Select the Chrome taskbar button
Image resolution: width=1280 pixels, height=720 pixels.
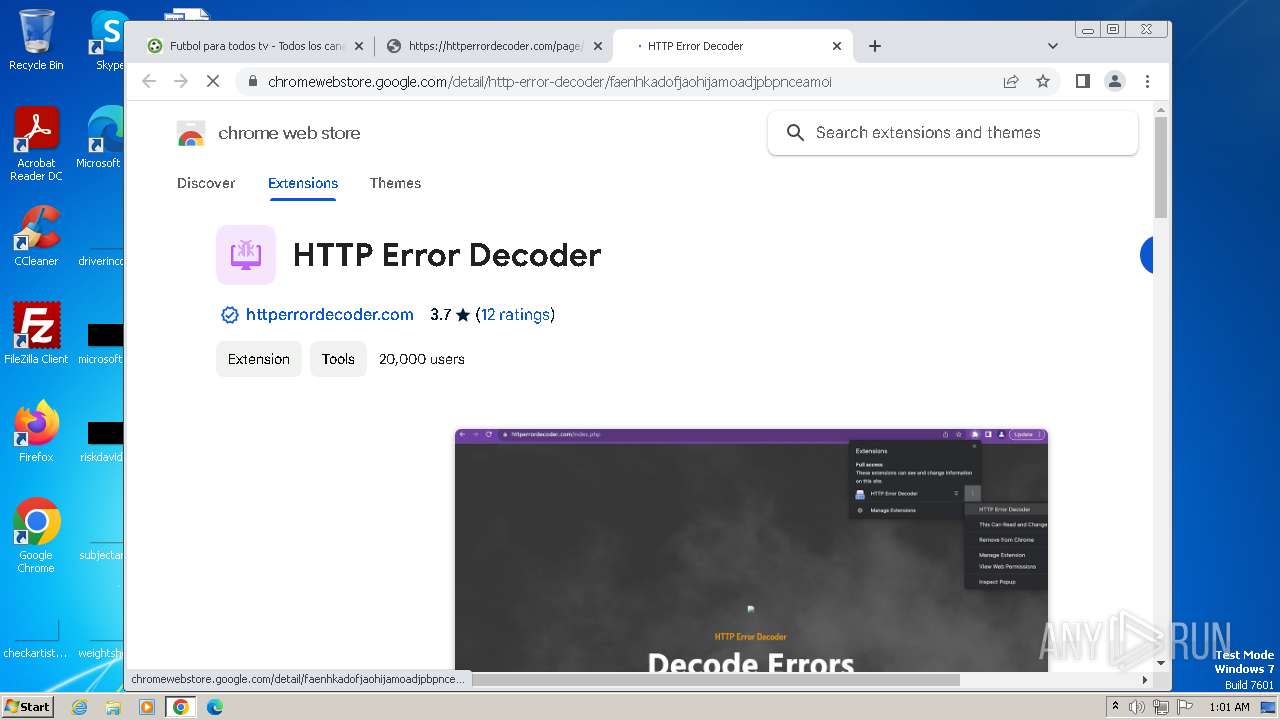tap(181, 707)
